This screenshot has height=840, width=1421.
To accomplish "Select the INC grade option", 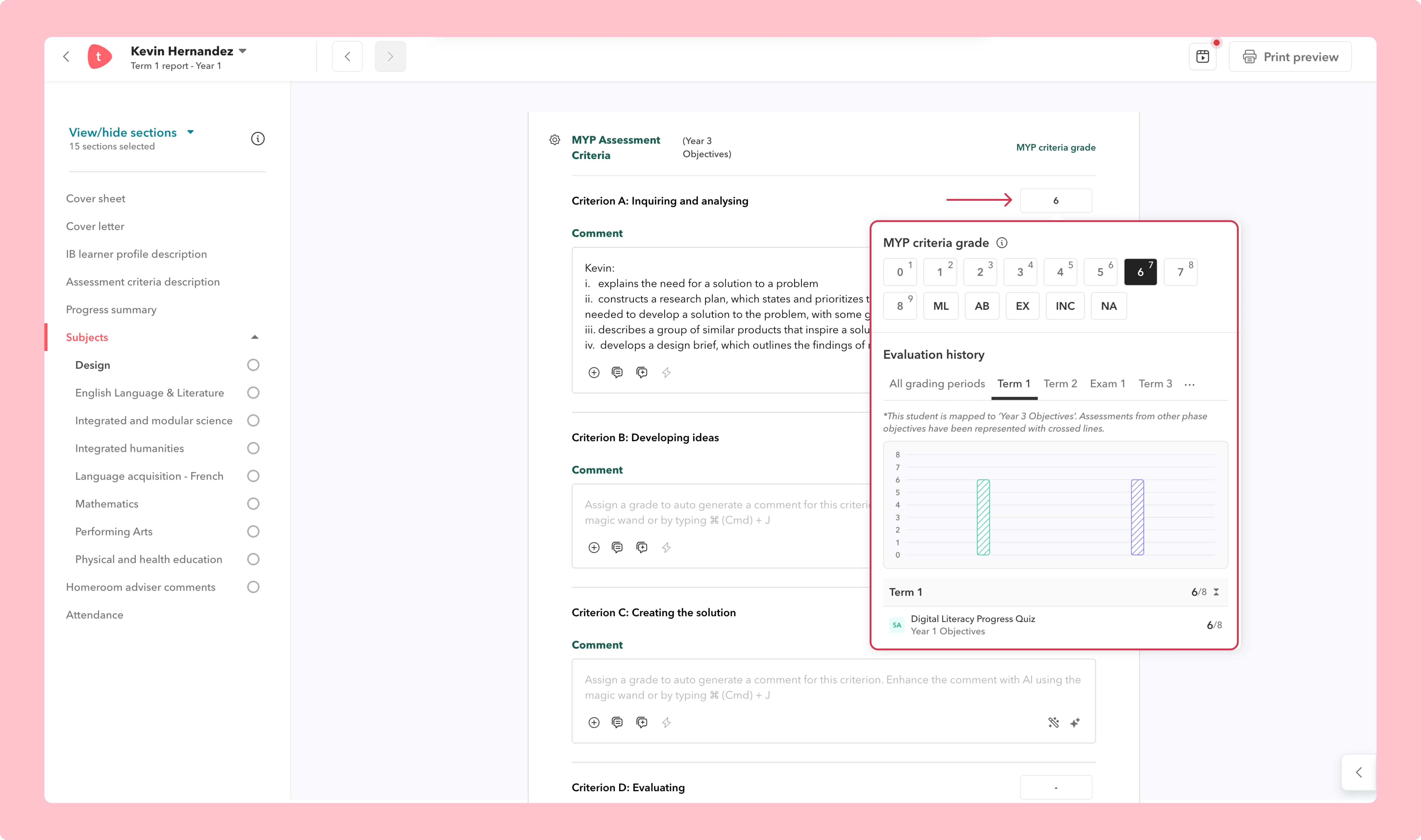I will coord(1065,306).
